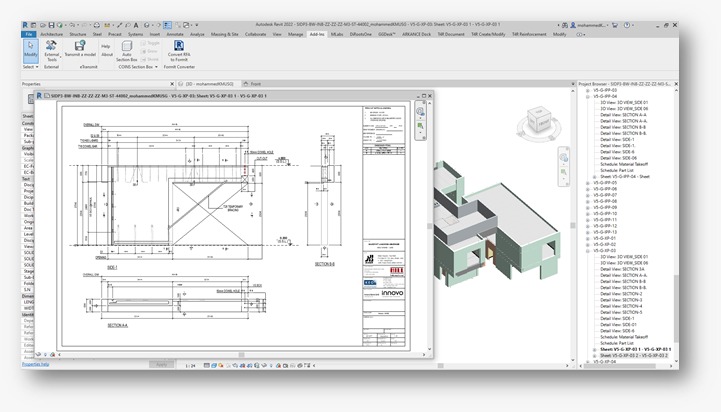Collapse V5-G-XP-03 node in Project Browser
This screenshot has width=721, height=412.
click(x=588, y=251)
